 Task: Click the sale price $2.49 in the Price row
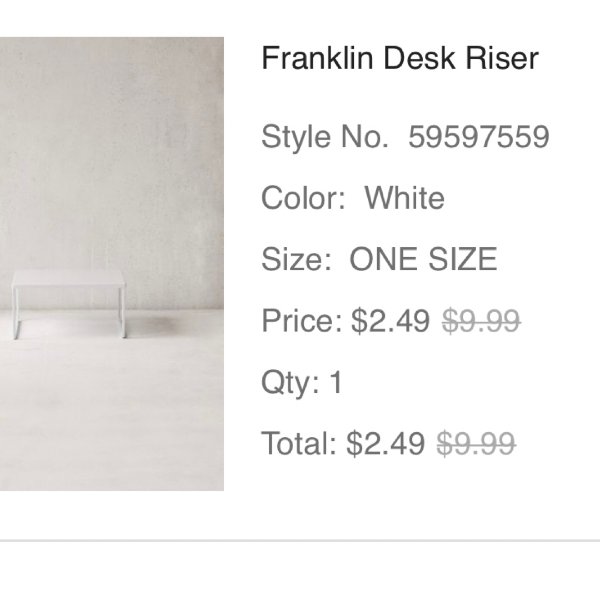[x=390, y=321]
